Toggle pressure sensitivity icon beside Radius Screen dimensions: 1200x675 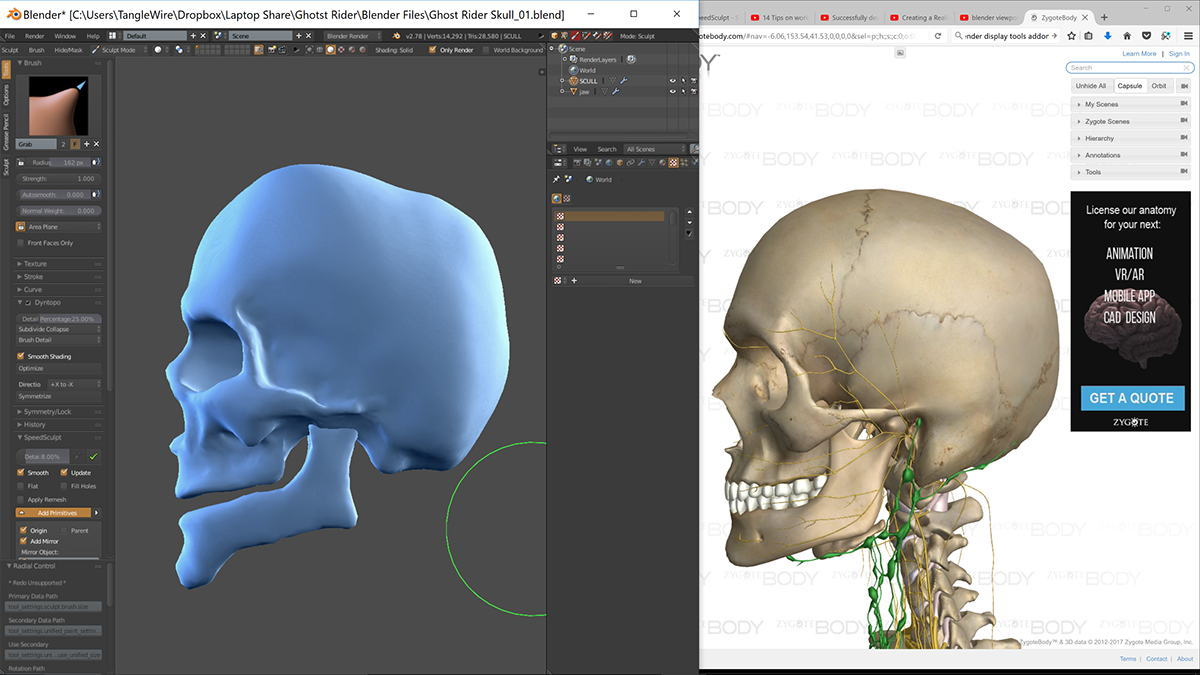[97, 162]
